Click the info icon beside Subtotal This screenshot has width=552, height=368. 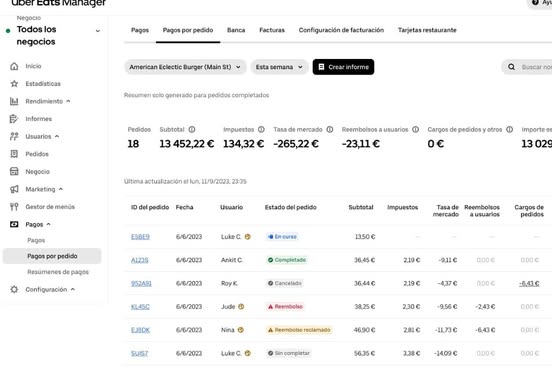click(192, 130)
